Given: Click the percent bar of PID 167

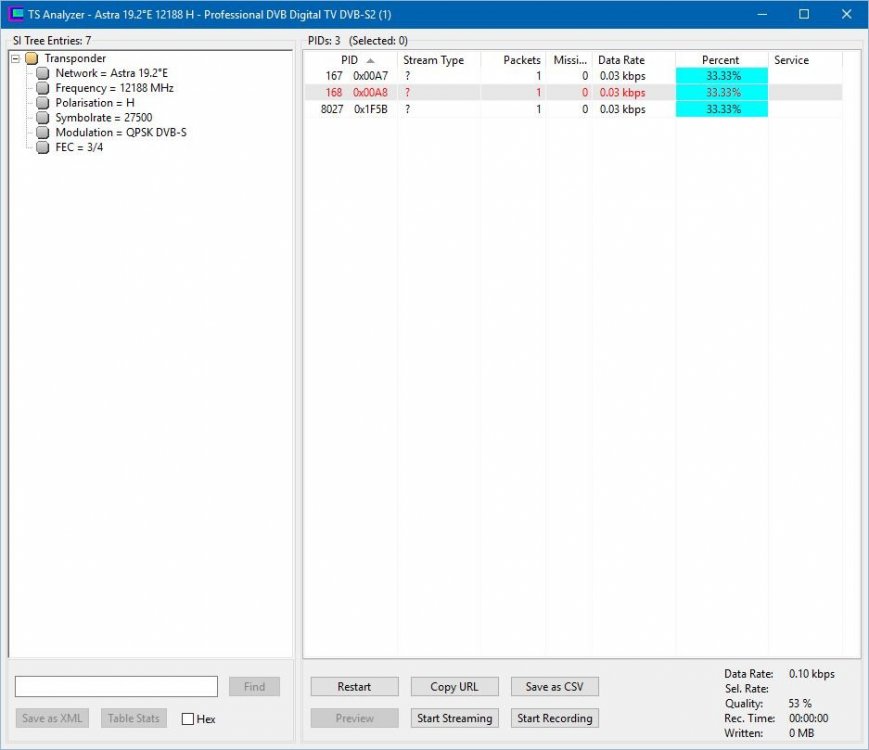Looking at the screenshot, I should 722,76.
